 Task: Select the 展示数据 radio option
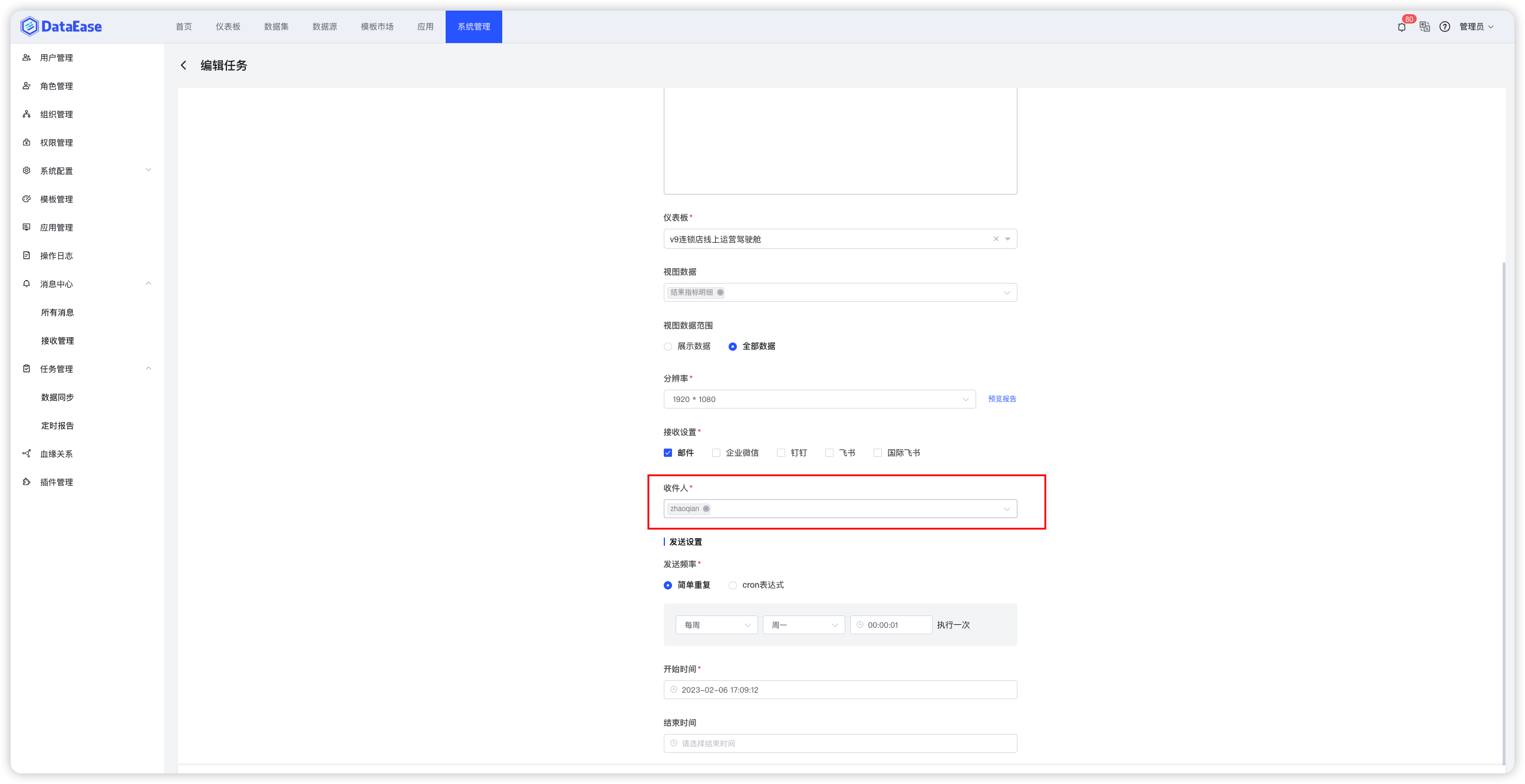(668, 347)
